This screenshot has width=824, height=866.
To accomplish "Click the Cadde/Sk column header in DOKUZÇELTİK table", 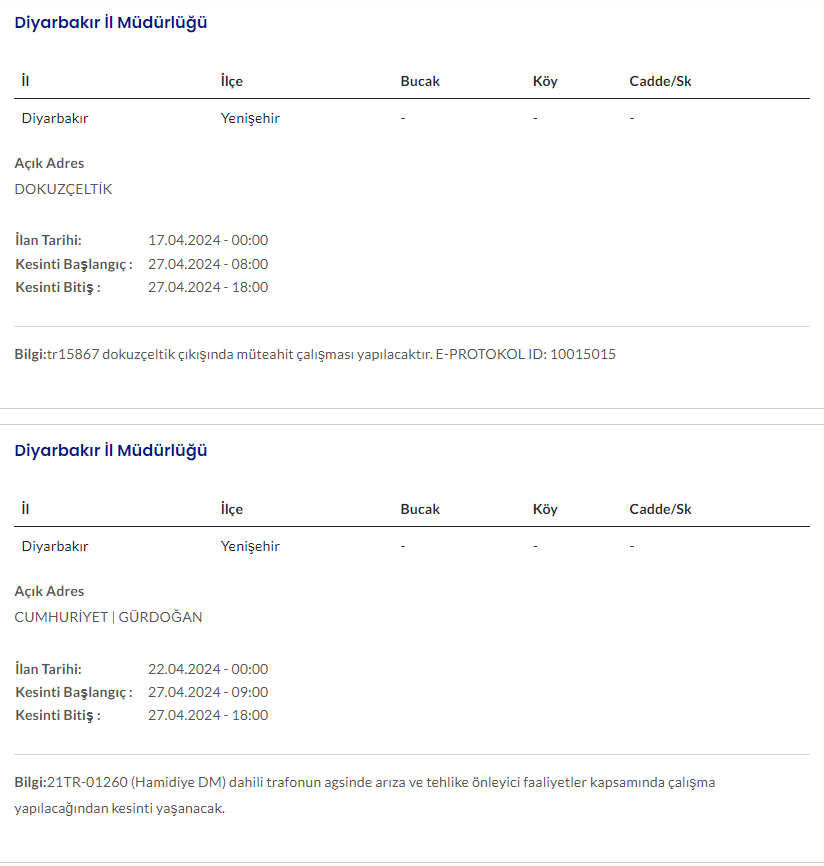I will click(660, 81).
